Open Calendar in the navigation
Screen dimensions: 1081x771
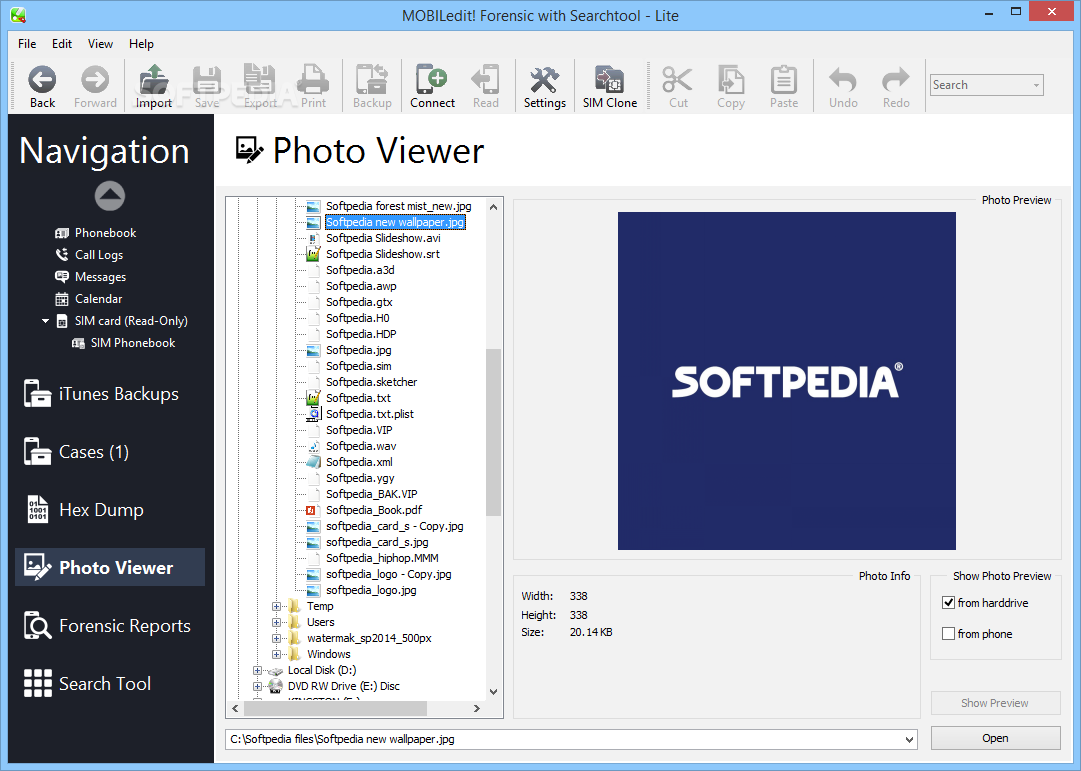99,299
